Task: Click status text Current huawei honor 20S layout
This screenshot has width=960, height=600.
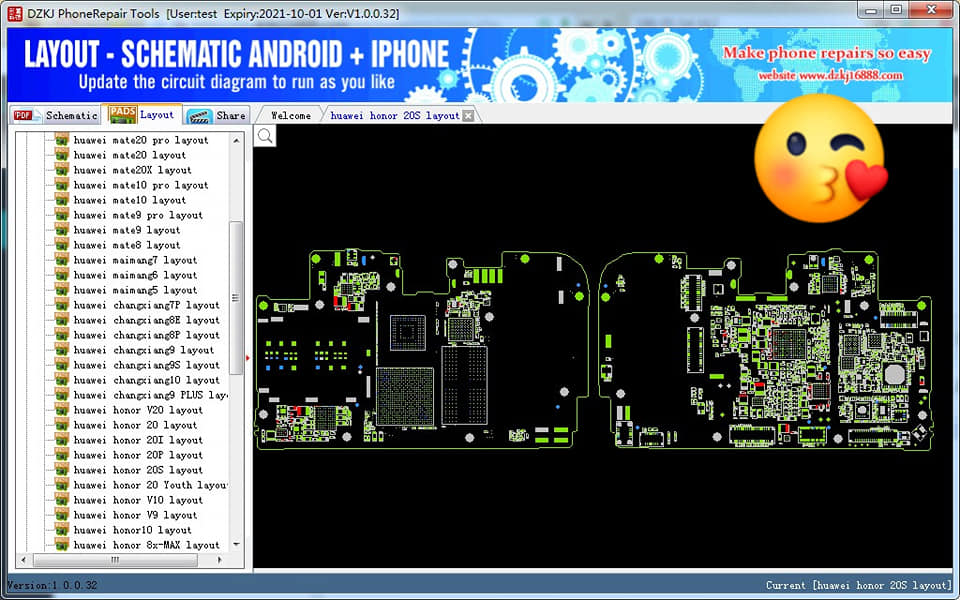Action: tap(858, 585)
